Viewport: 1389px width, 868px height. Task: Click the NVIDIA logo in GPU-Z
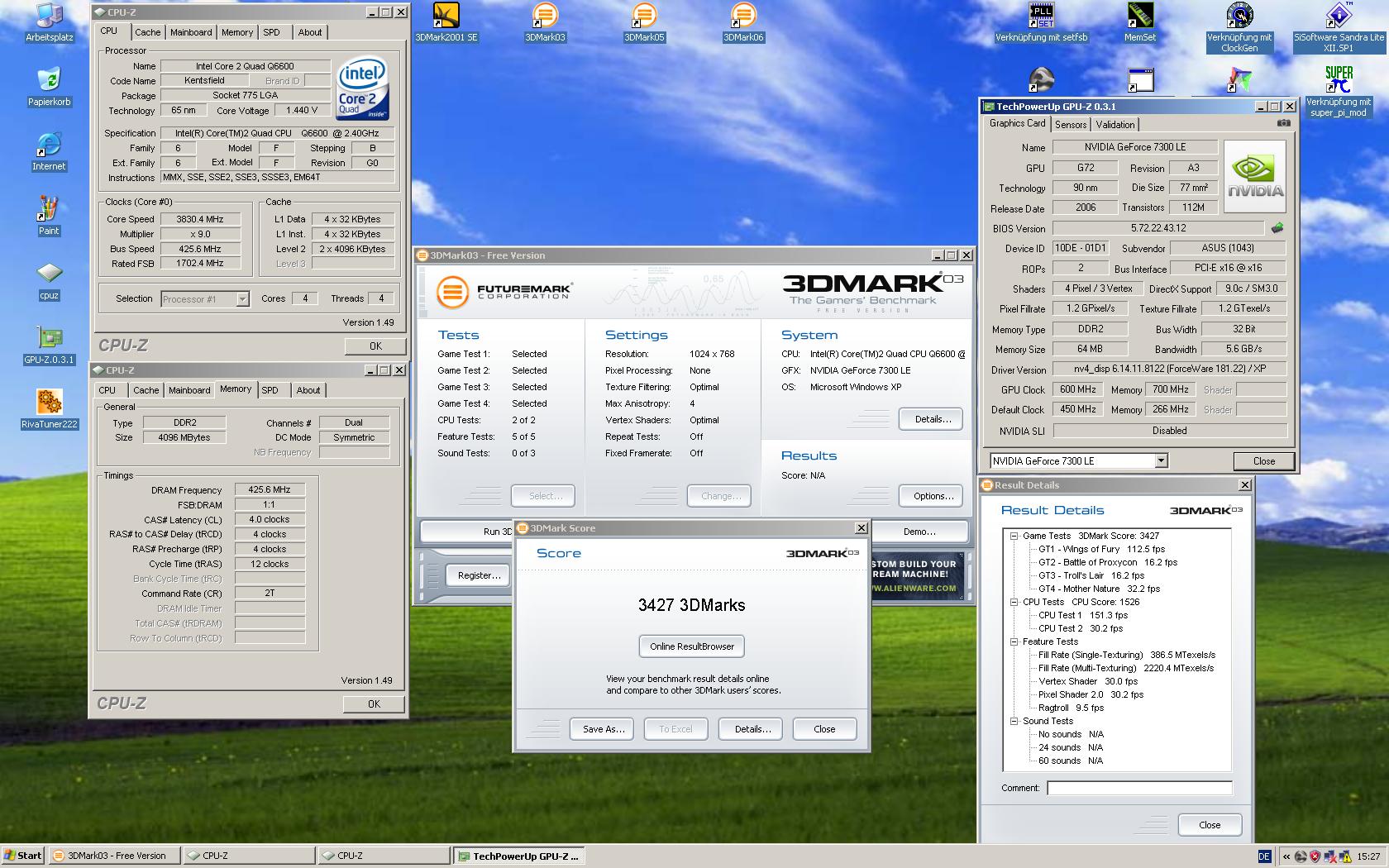tap(1255, 176)
